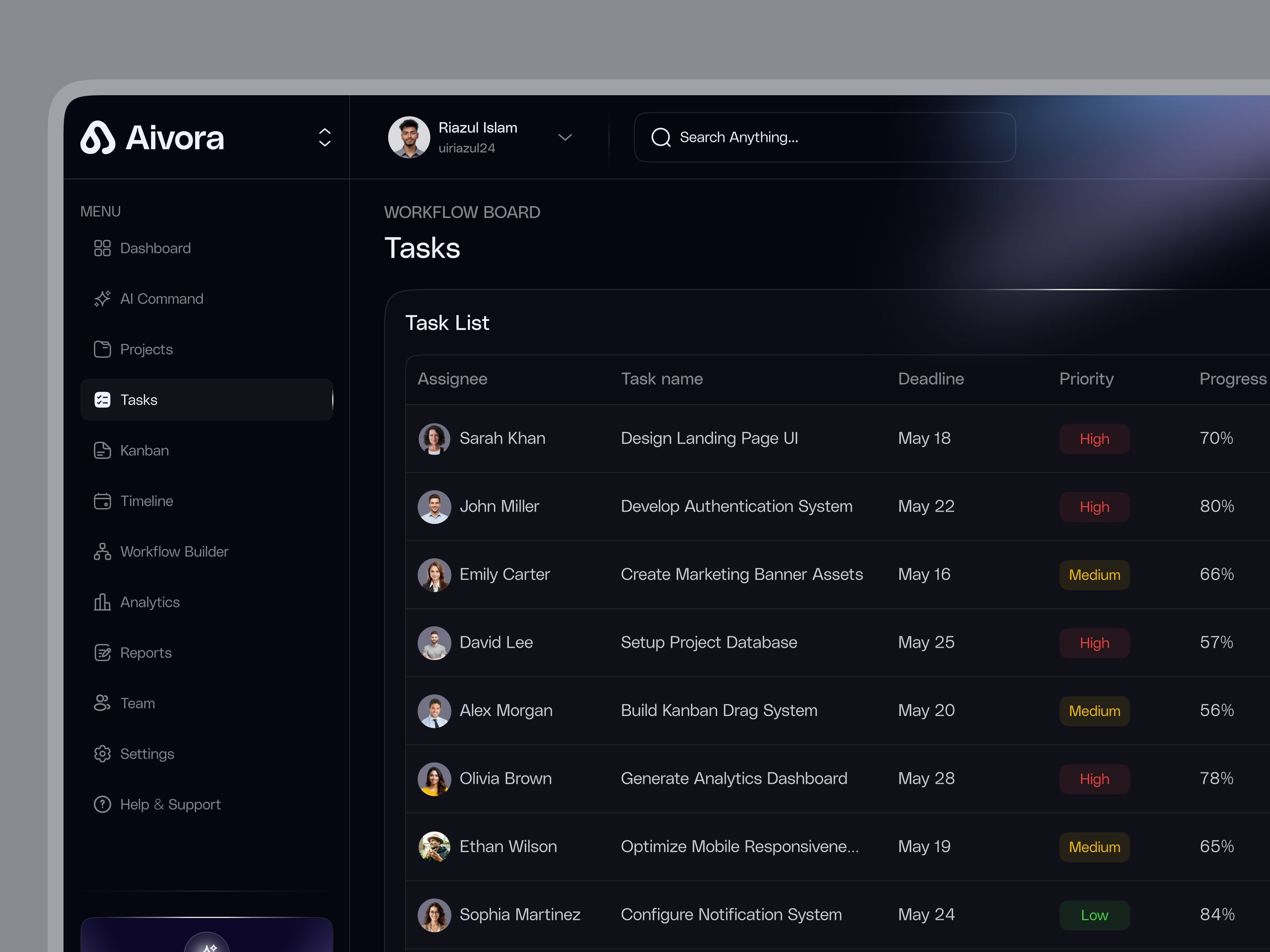Click the Dashboard grid icon
Screen dimensions: 1270x952
point(102,248)
